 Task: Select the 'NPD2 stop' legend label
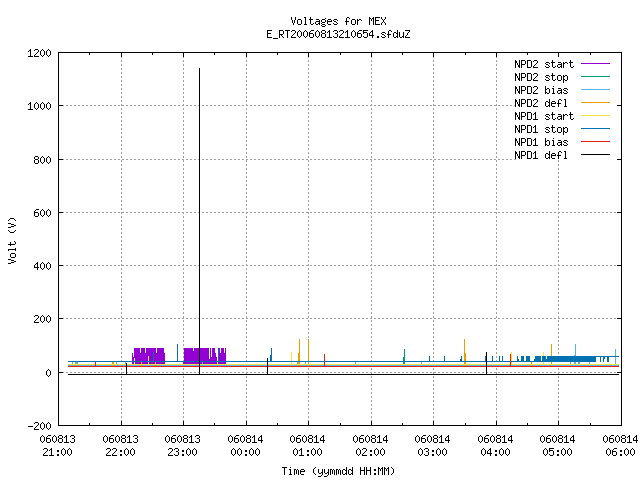[541, 77]
